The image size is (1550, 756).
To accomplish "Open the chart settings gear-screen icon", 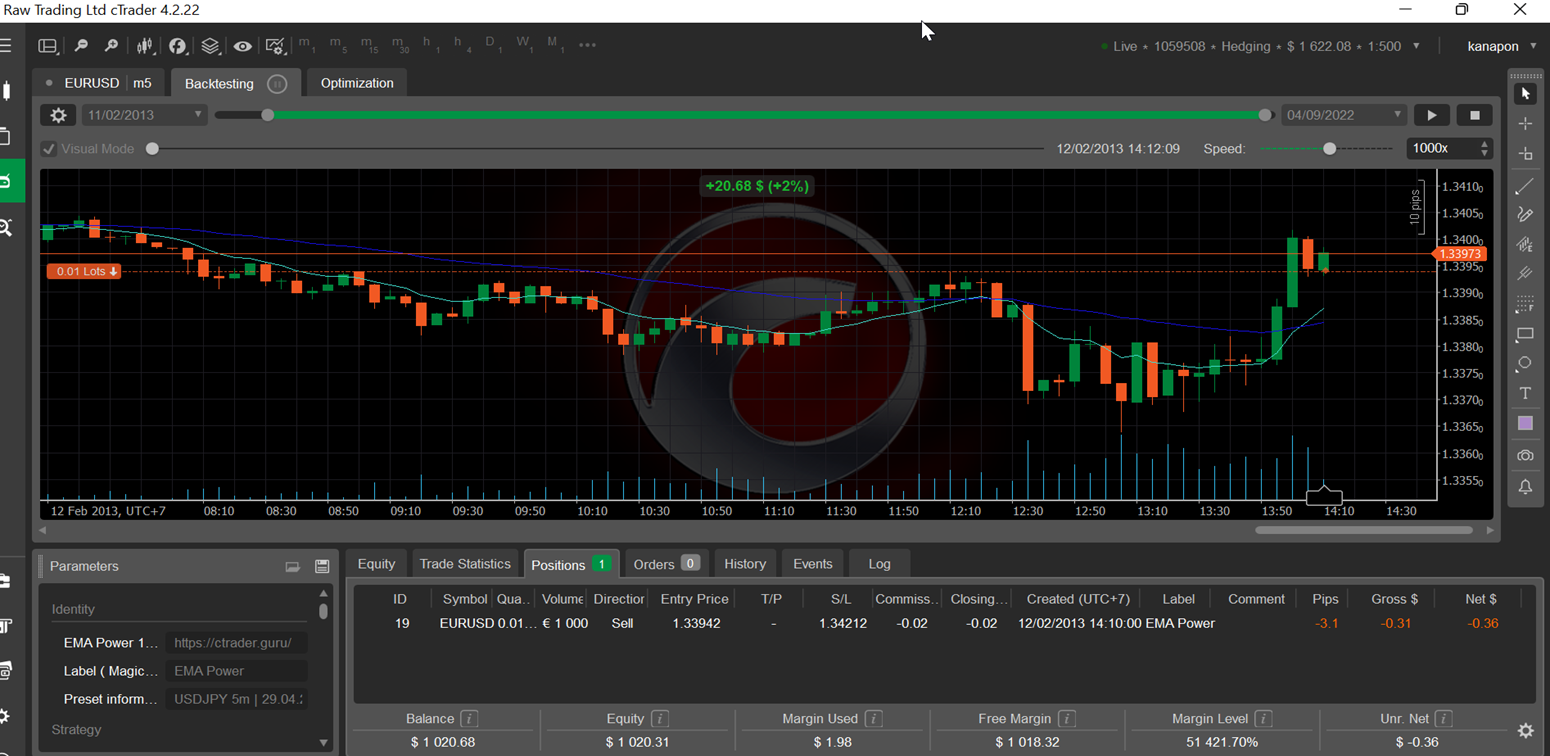I will click(275, 46).
